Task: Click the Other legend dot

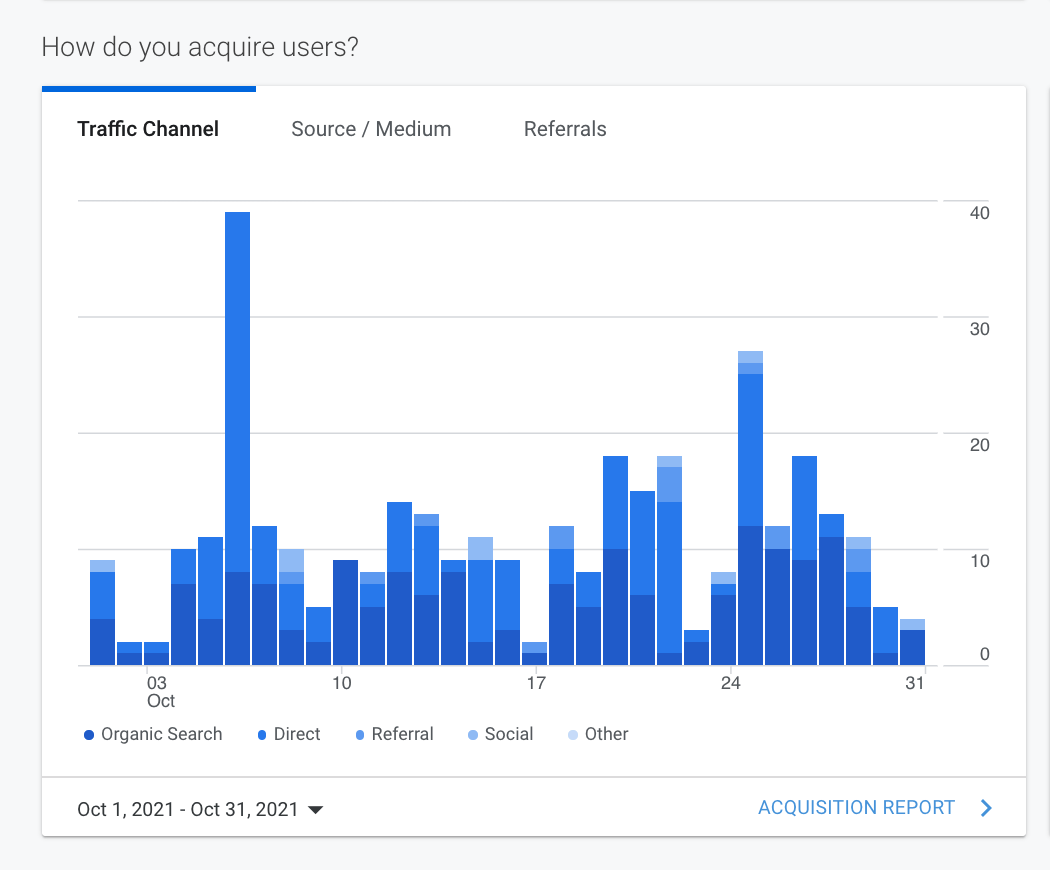Action: 572,735
